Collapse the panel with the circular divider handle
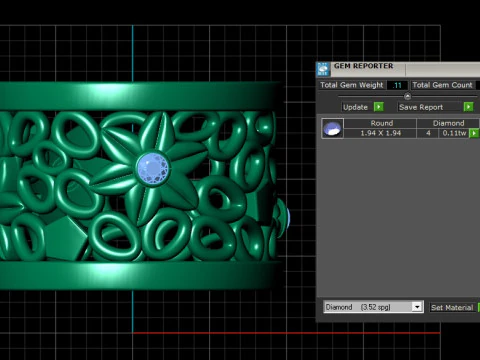The width and height of the screenshot is (480, 360). [x=407, y=97]
